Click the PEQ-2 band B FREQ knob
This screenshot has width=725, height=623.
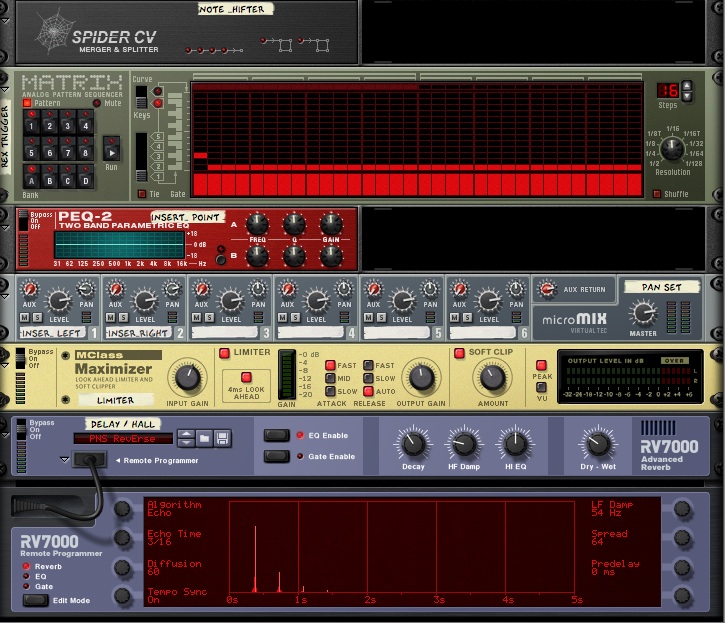(258, 256)
